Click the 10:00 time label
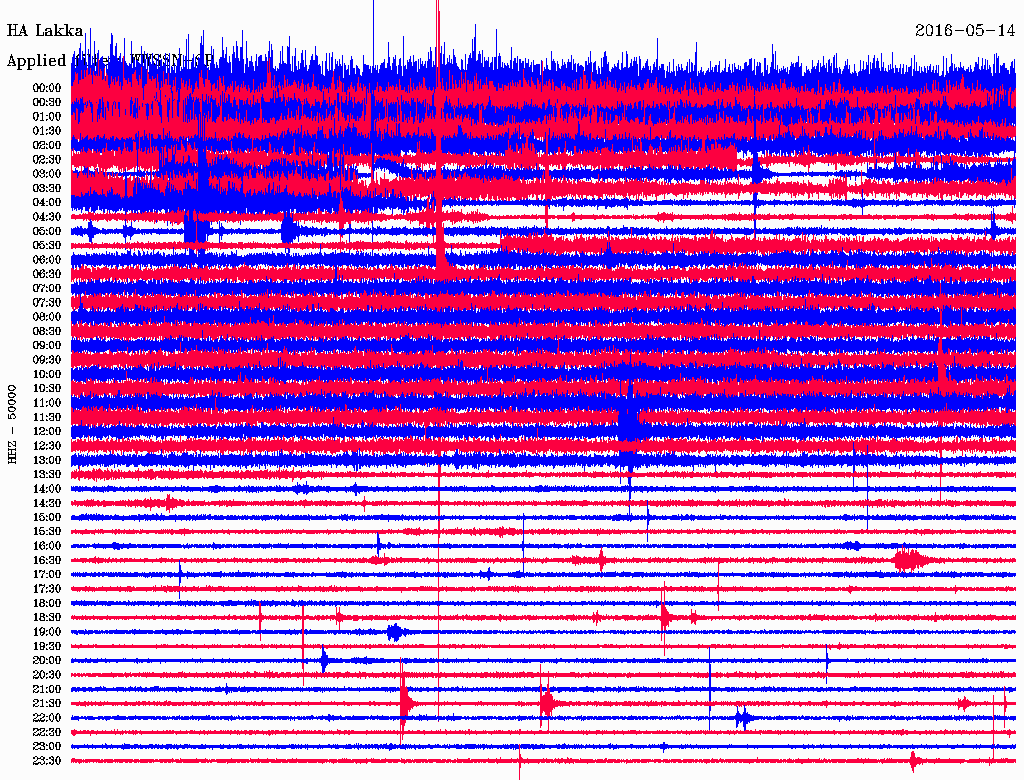The height and width of the screenshot is (780, 1024). [47, 374]
